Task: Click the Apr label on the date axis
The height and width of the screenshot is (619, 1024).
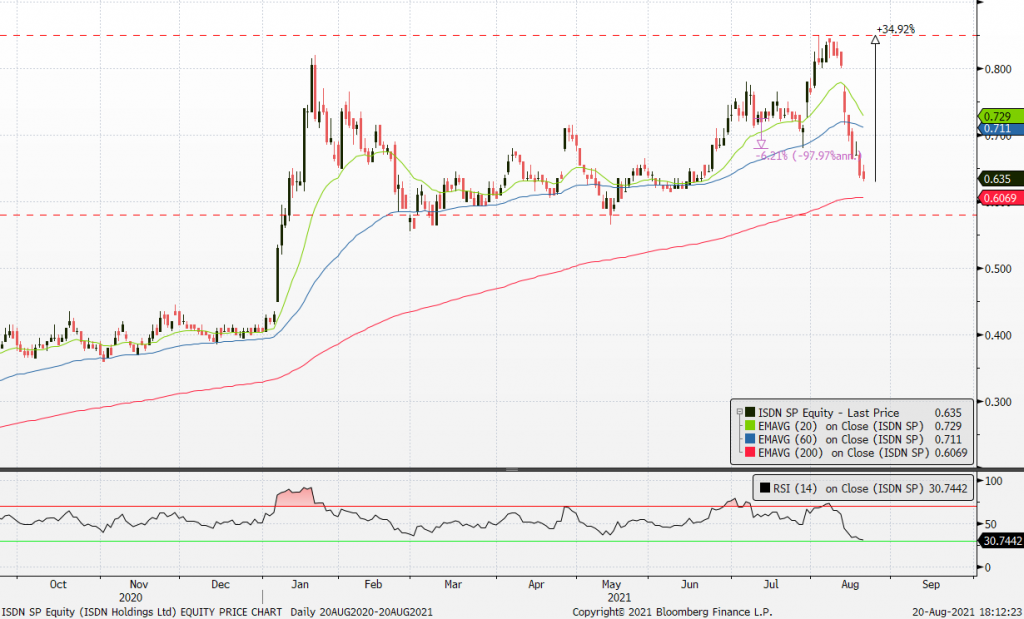Action: click(536, 584)
